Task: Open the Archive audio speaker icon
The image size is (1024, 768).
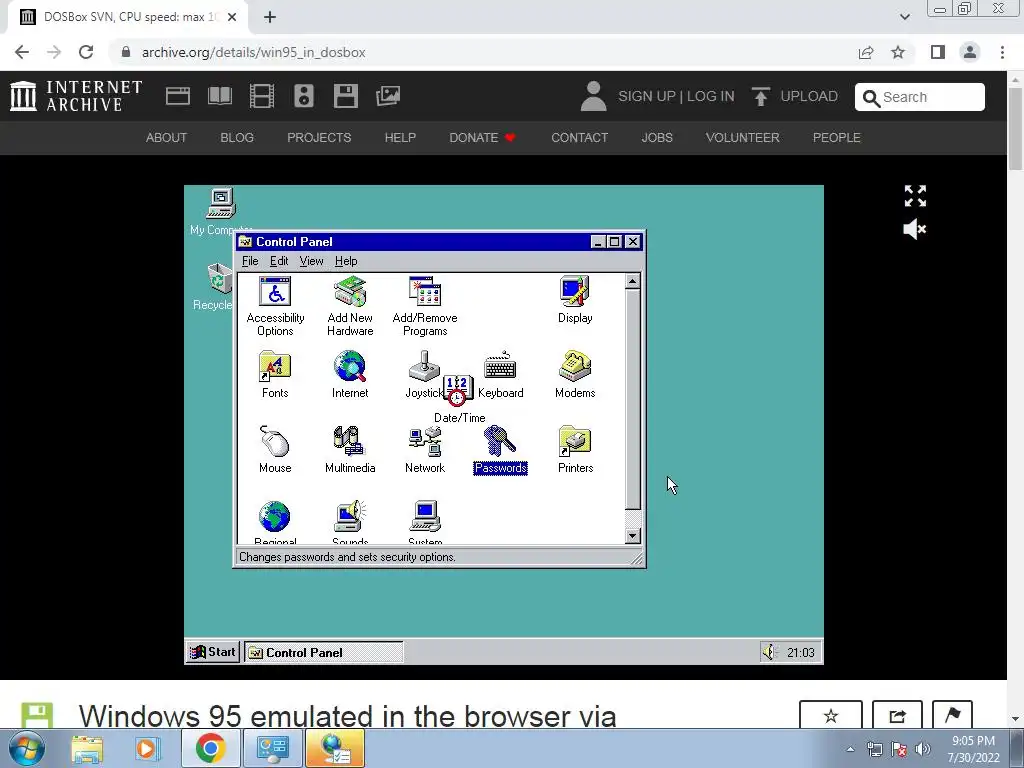Action: 304,96
